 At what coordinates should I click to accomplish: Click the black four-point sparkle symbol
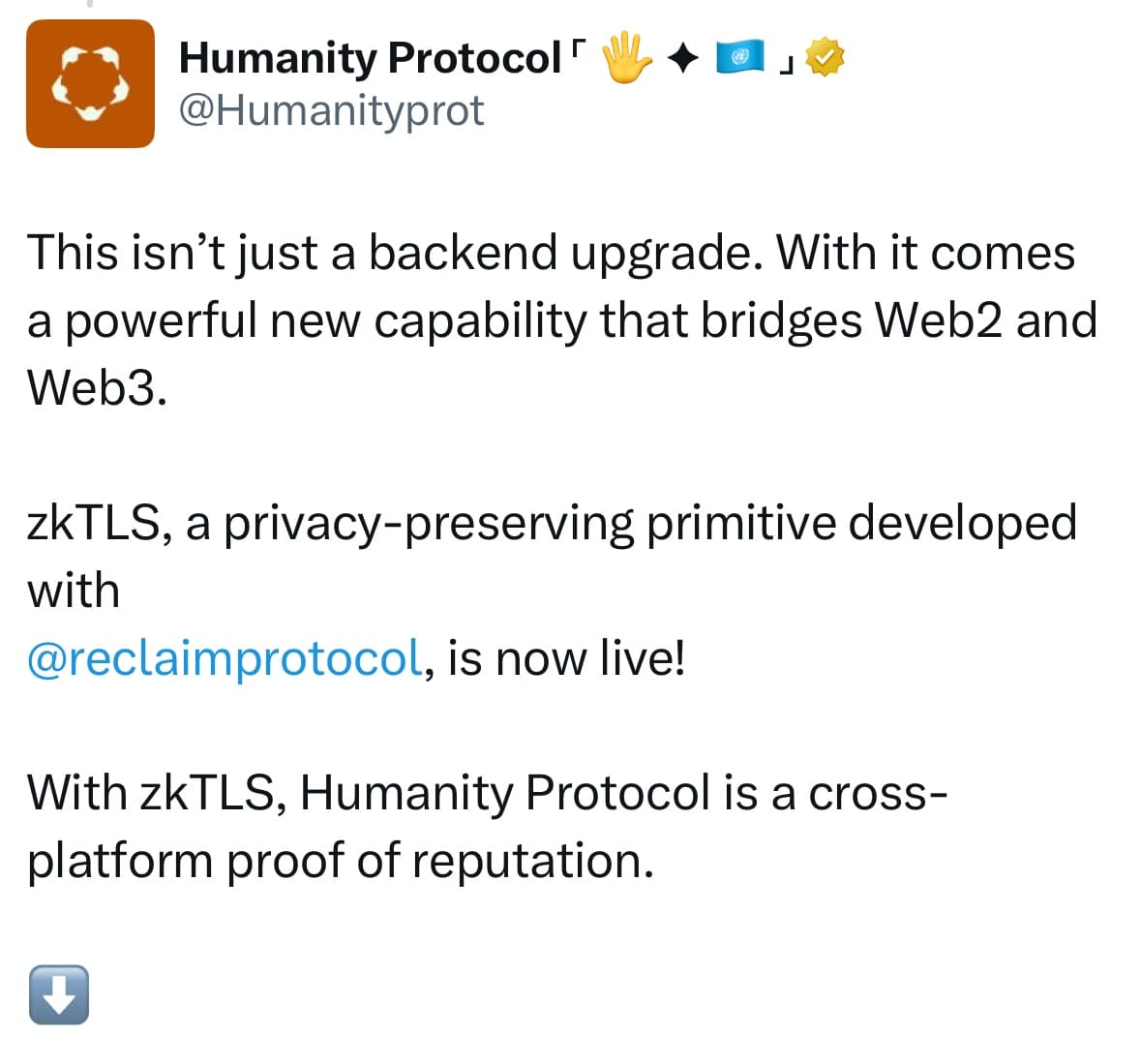point(682,58)
